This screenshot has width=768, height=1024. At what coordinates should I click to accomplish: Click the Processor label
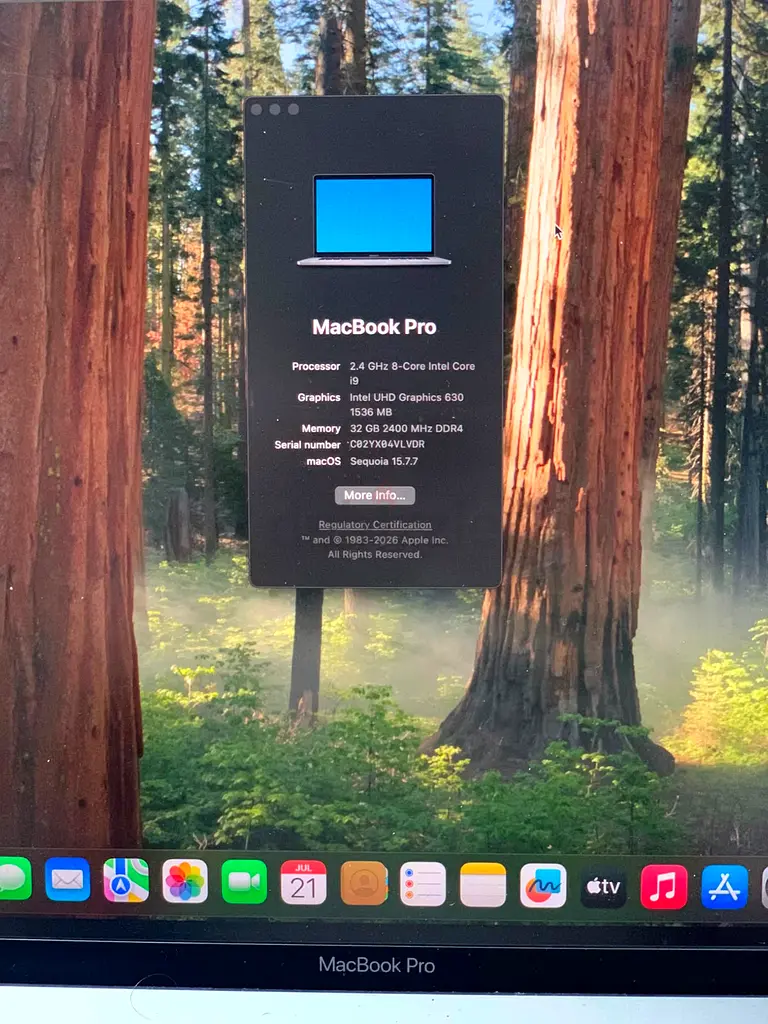click(316, 366)
